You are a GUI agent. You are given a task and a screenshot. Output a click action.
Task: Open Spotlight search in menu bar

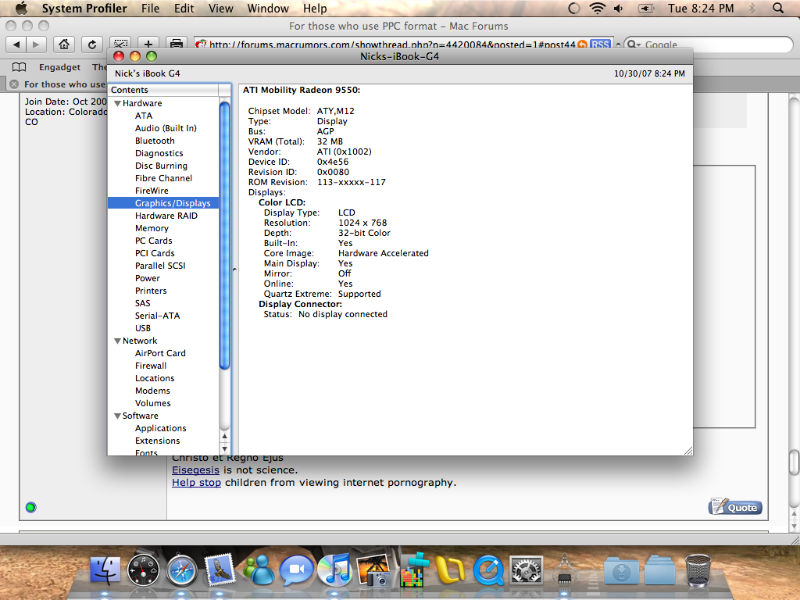[778, 8]
